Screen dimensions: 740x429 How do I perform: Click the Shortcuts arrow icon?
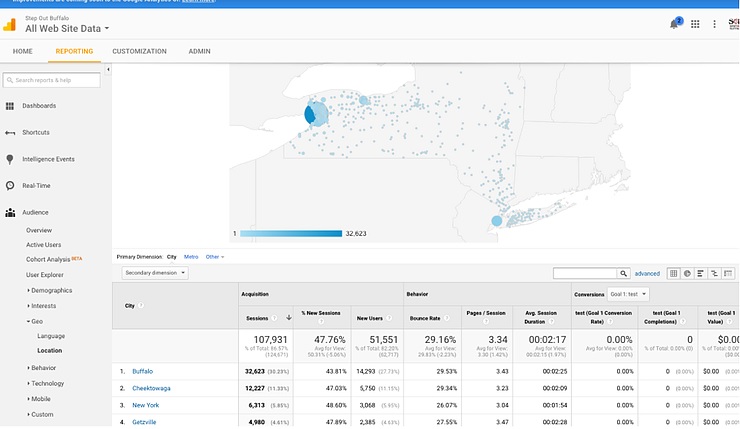(10, 133)
